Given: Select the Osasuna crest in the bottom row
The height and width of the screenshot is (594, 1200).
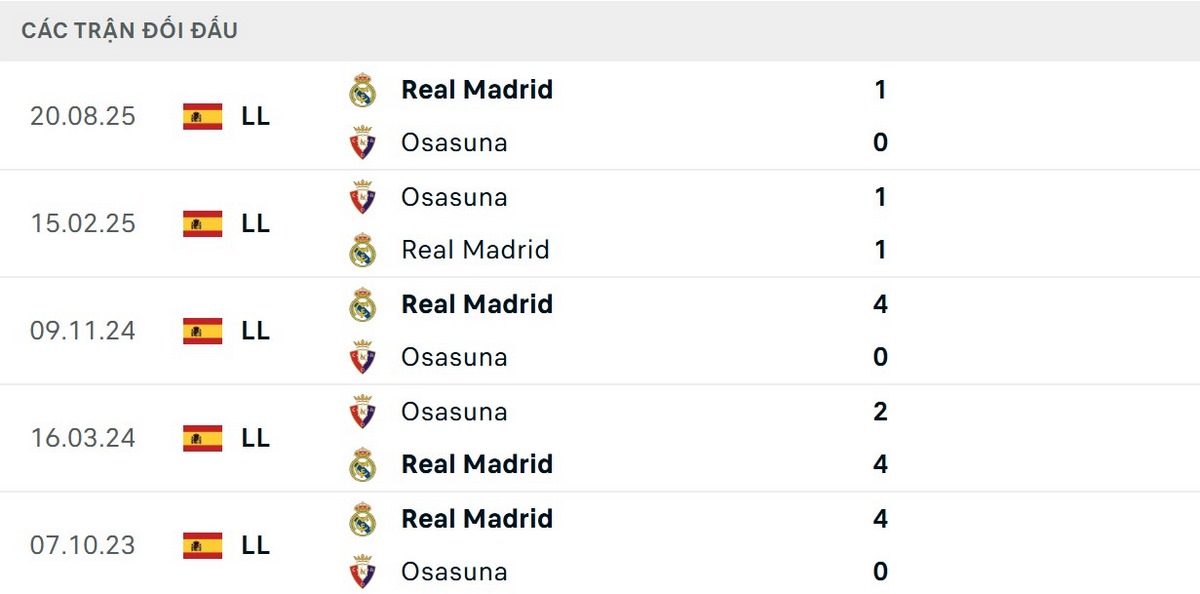Looking at the screenshot, I should click(x=362, y=571).
